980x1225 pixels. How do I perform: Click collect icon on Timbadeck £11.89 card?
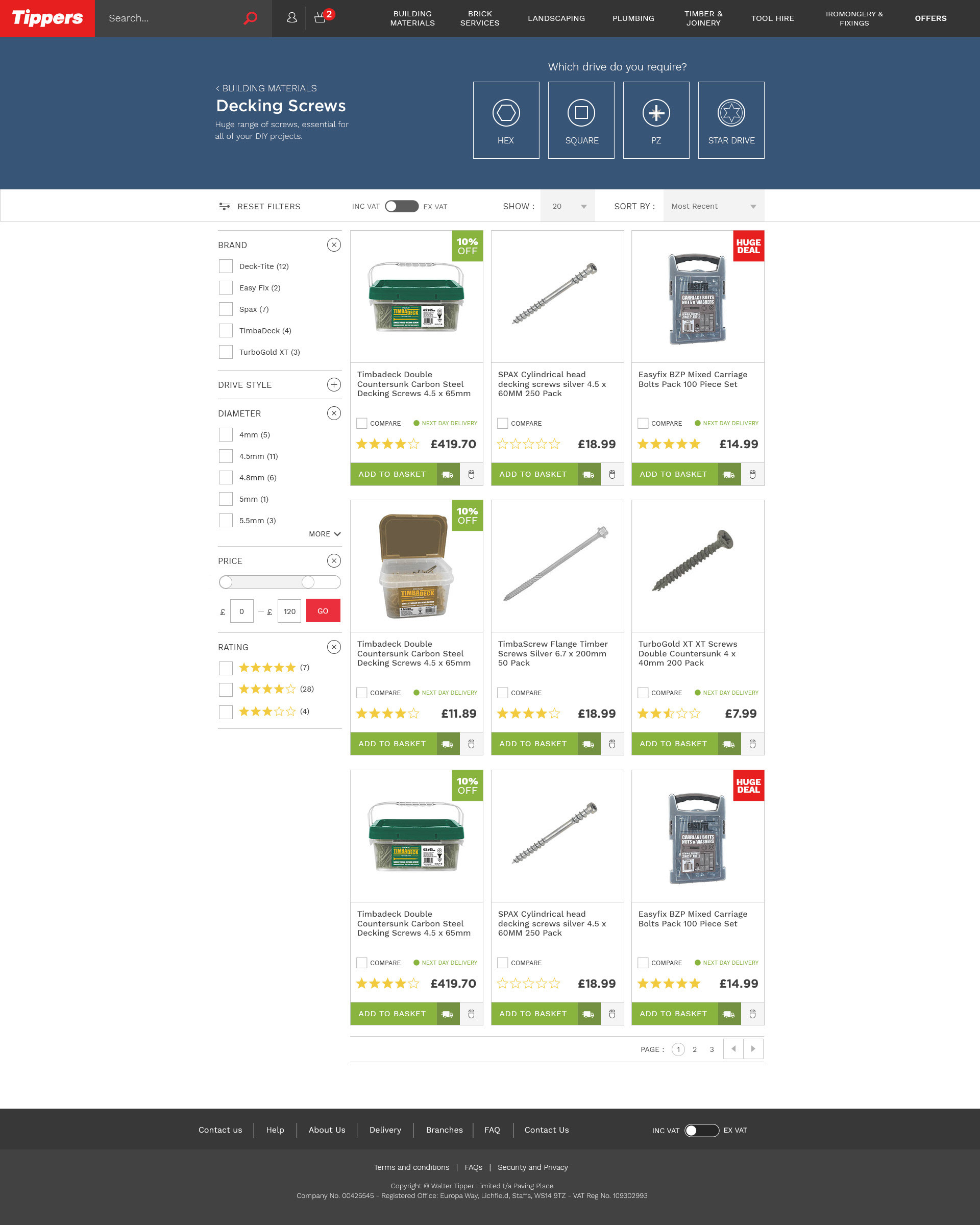click(x=471, y=744)
